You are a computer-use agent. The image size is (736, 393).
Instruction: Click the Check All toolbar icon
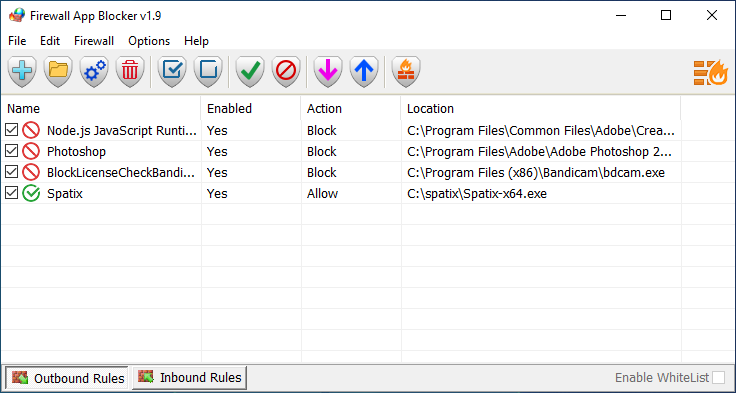(x=172, y=71)
